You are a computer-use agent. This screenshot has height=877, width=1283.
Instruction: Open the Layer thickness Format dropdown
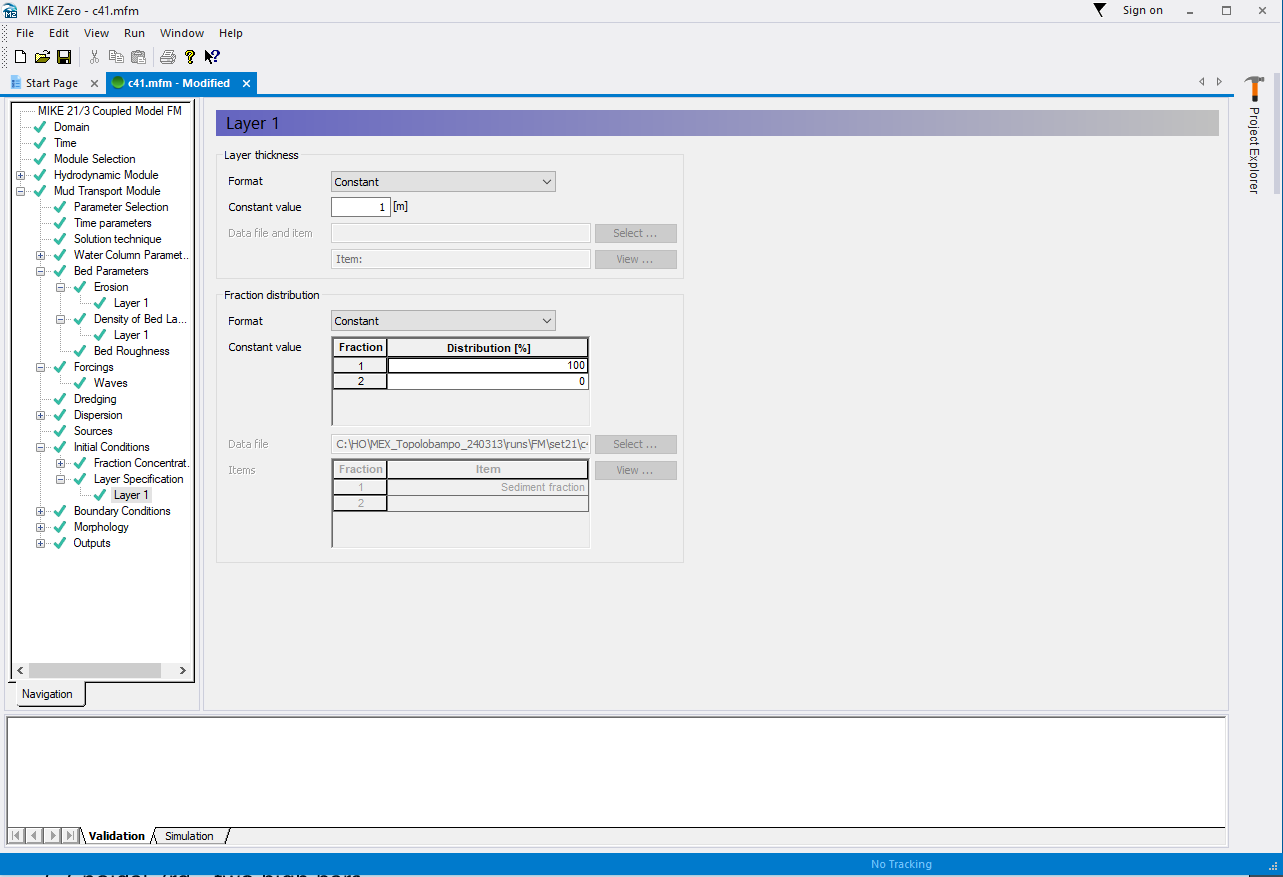(443, 182)
